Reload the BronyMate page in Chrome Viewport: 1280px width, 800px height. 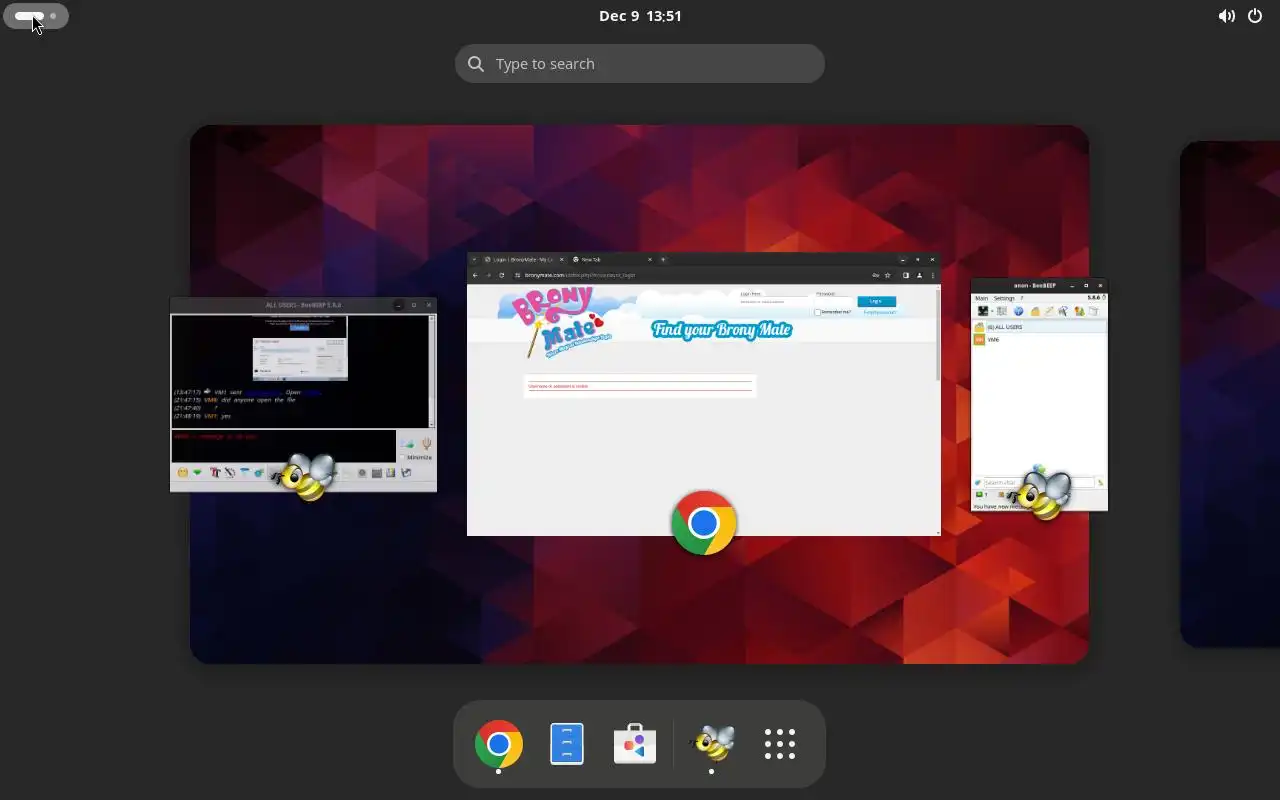[501, 275]
